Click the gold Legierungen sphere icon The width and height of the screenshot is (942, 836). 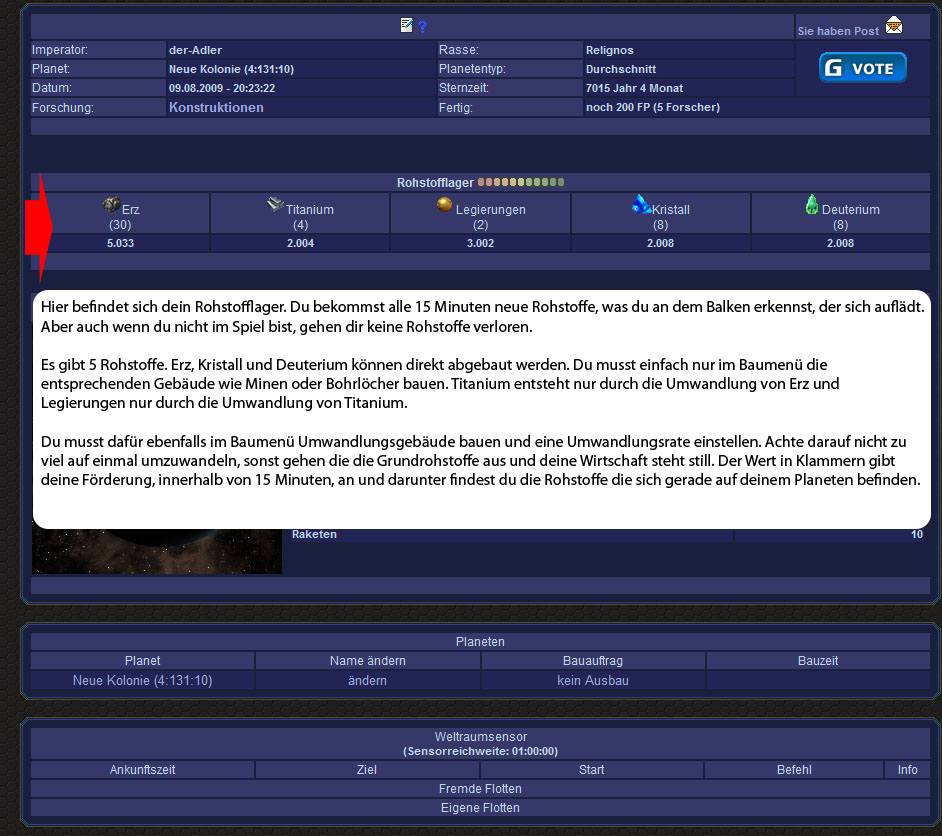445,204
